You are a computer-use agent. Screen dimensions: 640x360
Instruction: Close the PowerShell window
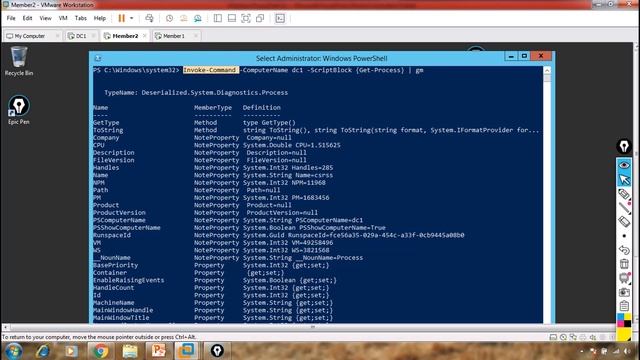(541, 56)
